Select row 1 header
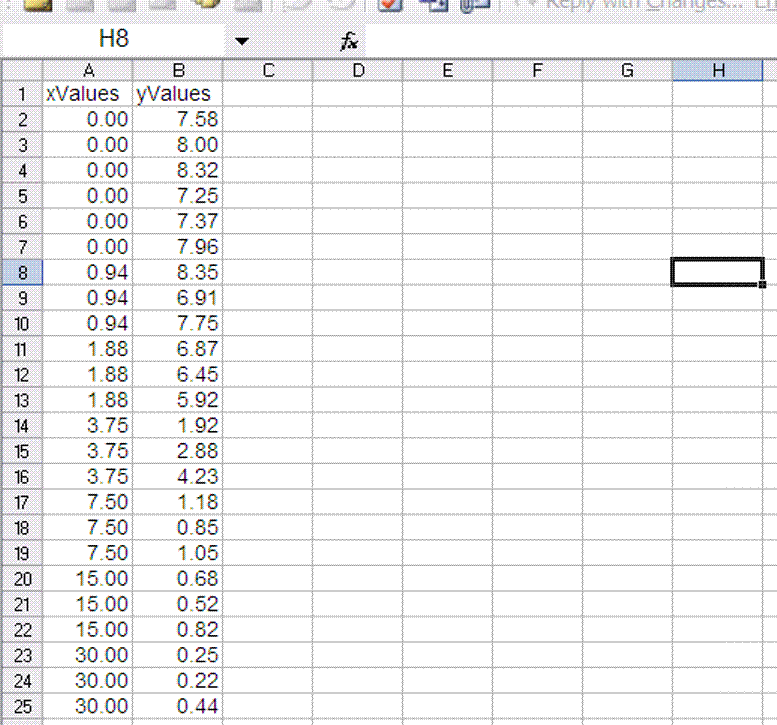This screenshot has width=777, height=725. click(22, 94)
